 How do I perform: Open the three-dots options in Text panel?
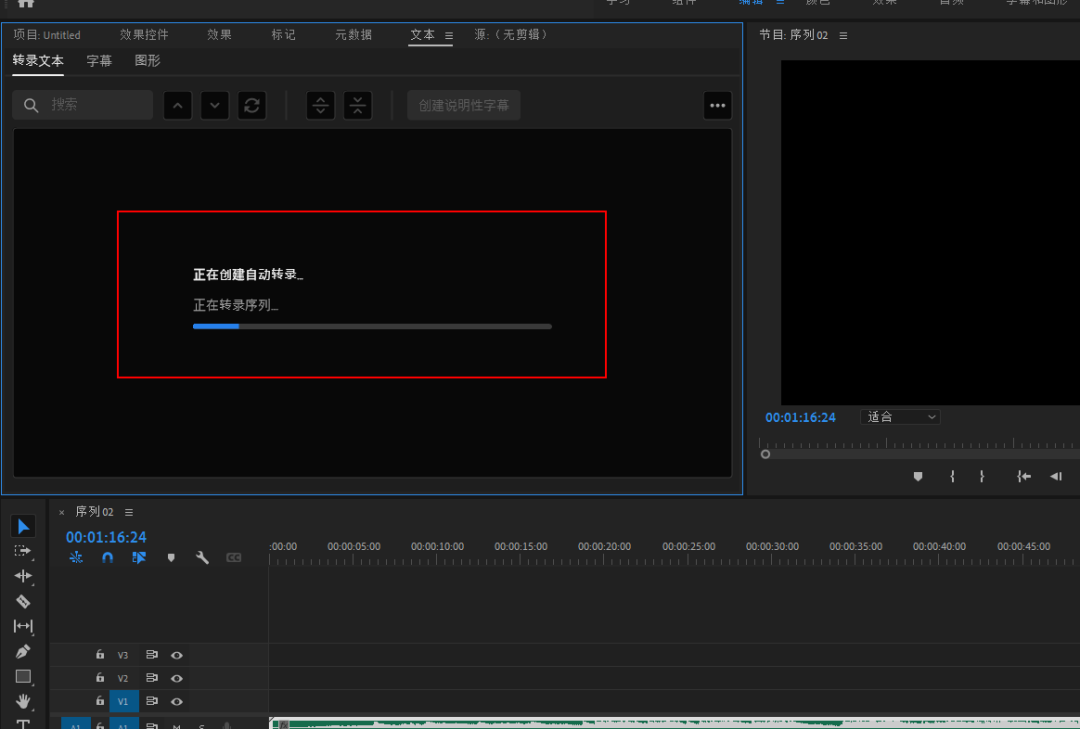(x=718, y=105)
